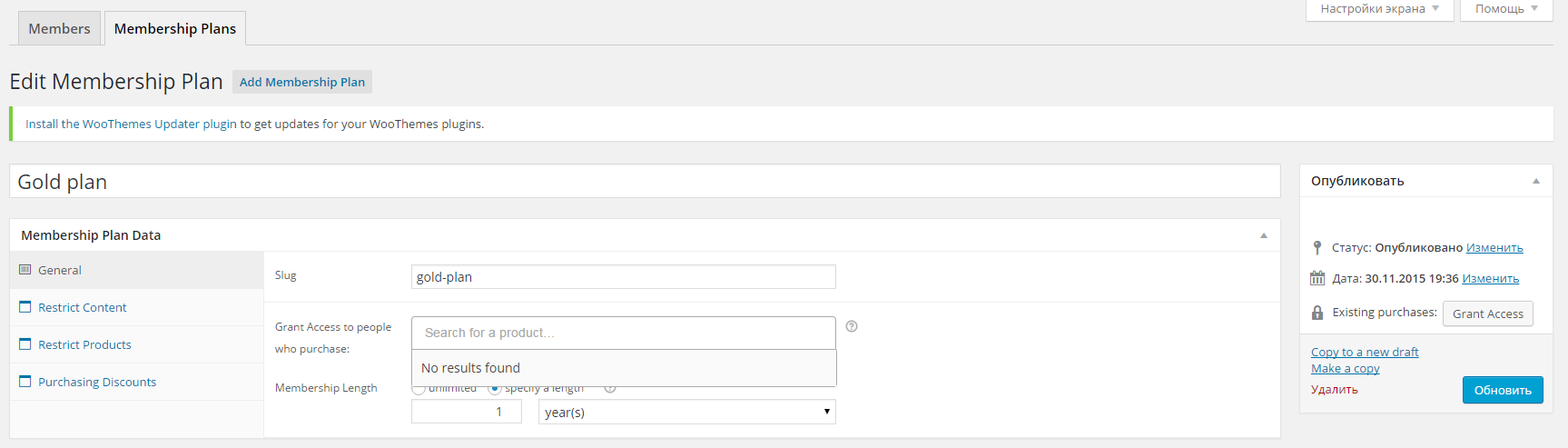Screen dimensions: 1568x448
Task: Select the specify a length radio
Action: (x=495, y=389)
